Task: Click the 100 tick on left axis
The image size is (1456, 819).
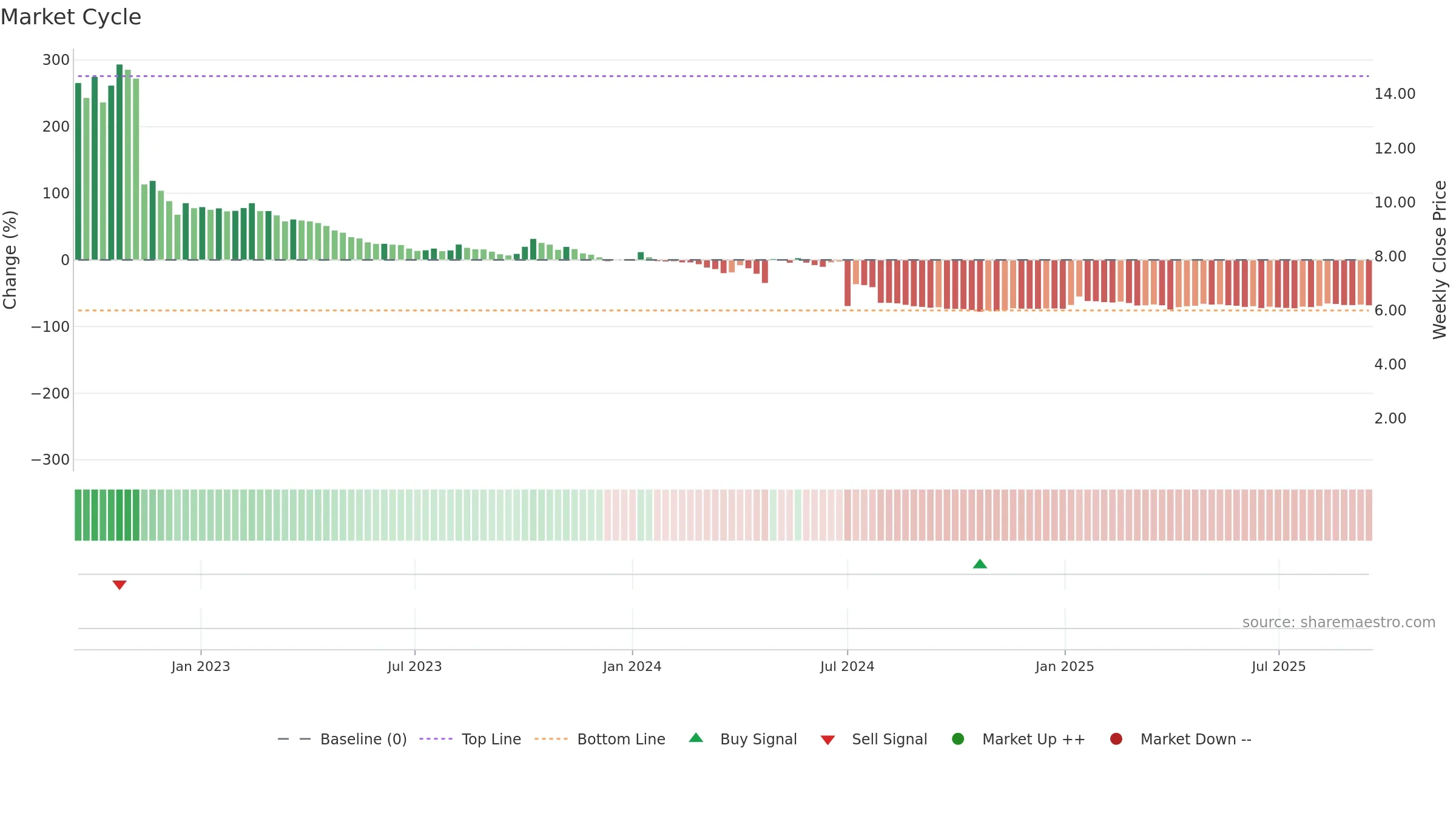Action: [x=56, y=194]
